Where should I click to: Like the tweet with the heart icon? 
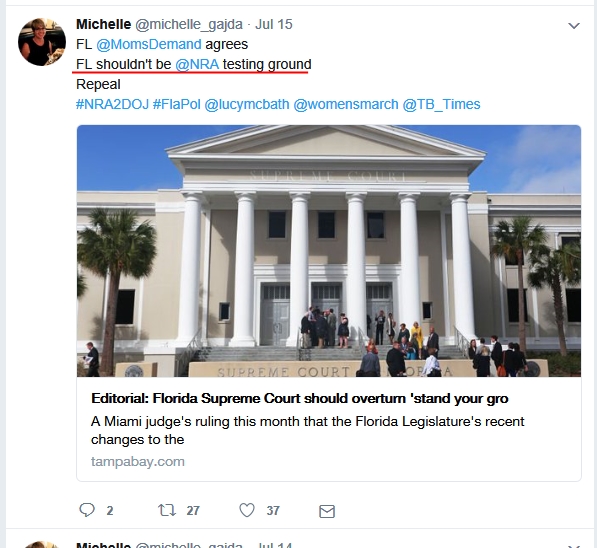pos(247,510)
